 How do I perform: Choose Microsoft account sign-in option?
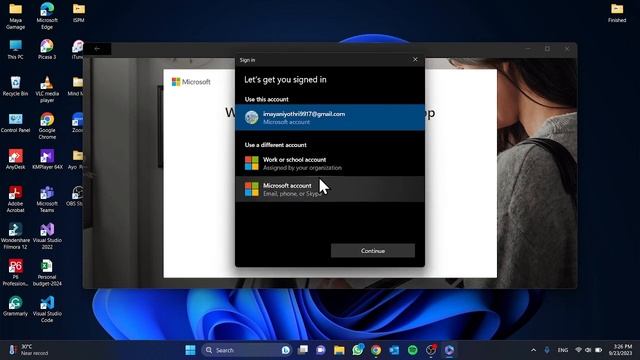point(330,189)
